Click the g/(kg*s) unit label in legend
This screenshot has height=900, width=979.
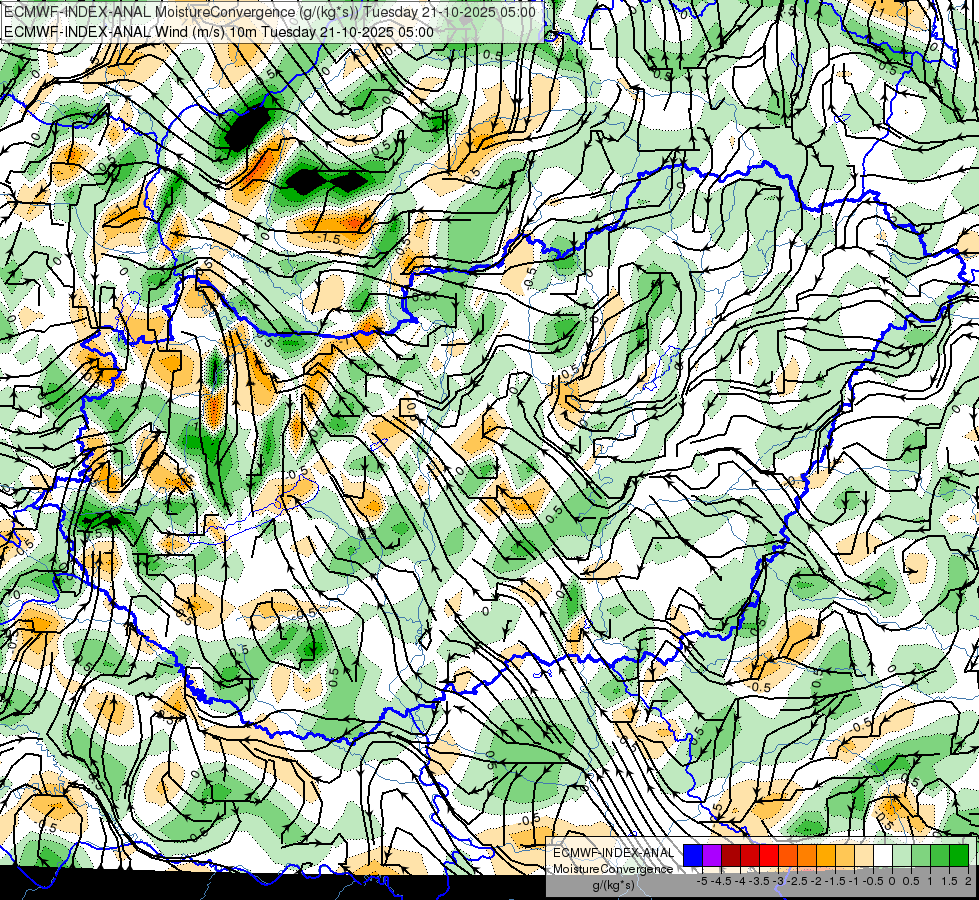tap(613, 886)
